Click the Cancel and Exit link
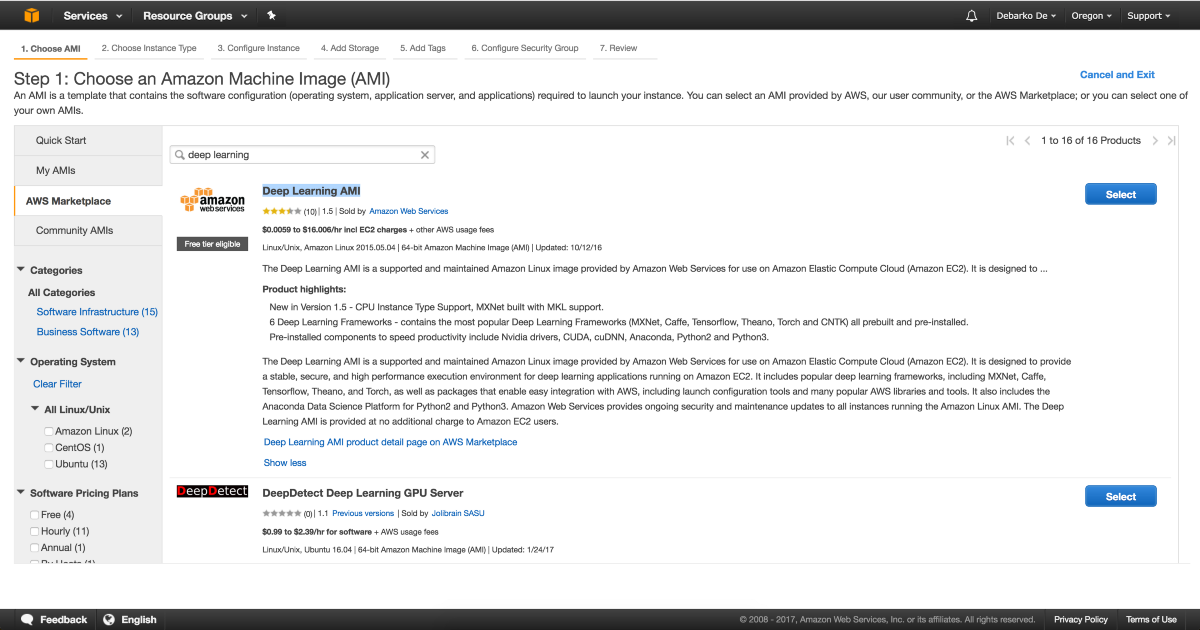 click(1117, 75)
